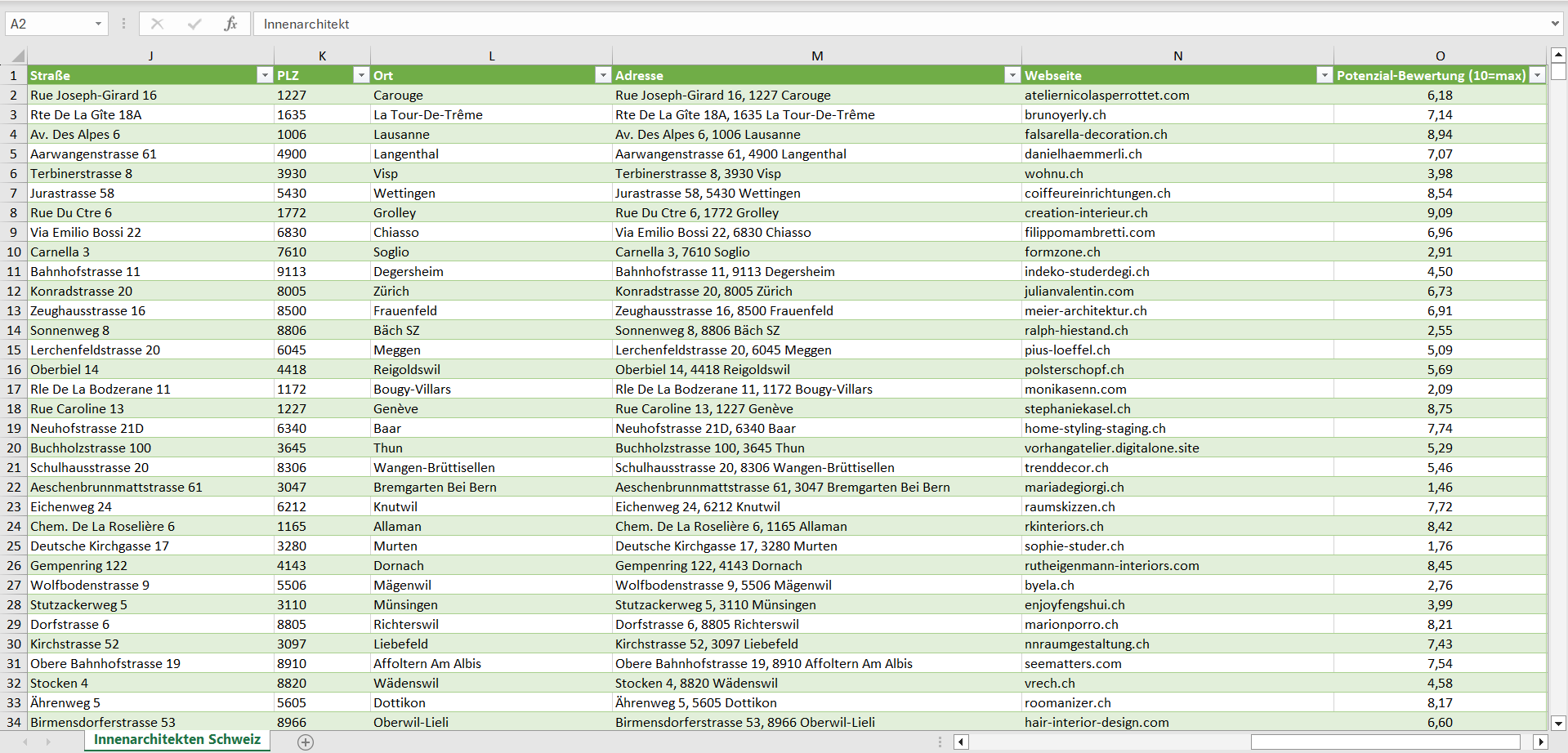Click address cell 'Via Emilio Bossi 22, 6830 Chiasso'
The width and height of the screenshot is (1568, 753).
click(817, 232)
